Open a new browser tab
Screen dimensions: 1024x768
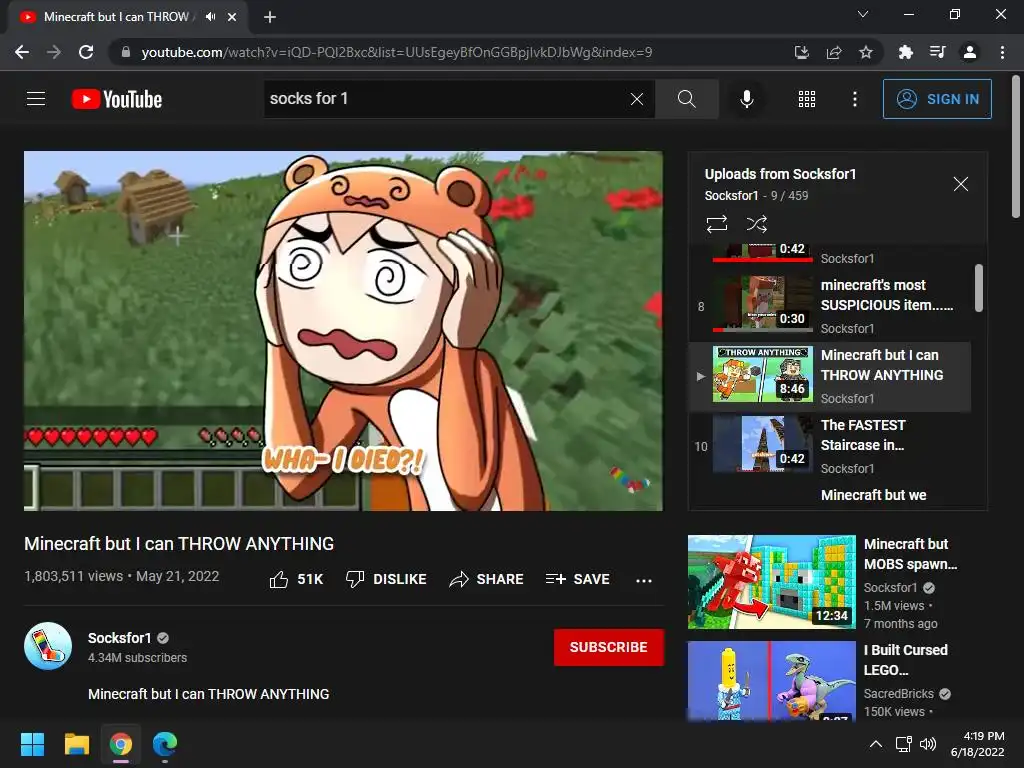coord(270,17)
